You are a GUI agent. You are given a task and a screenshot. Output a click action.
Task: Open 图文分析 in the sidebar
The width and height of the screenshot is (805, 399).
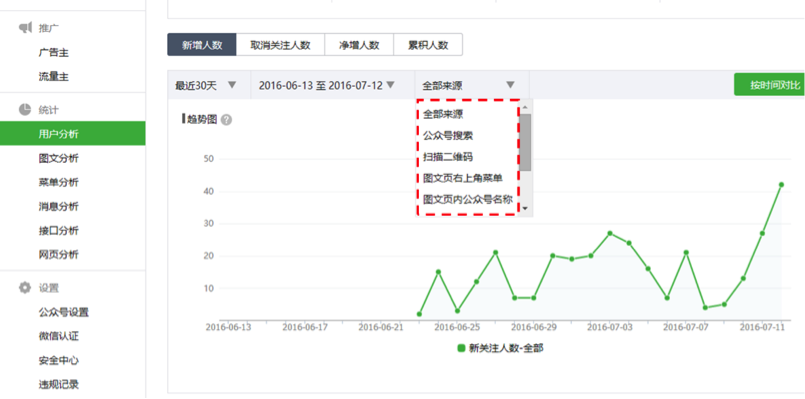click(59, 159)
